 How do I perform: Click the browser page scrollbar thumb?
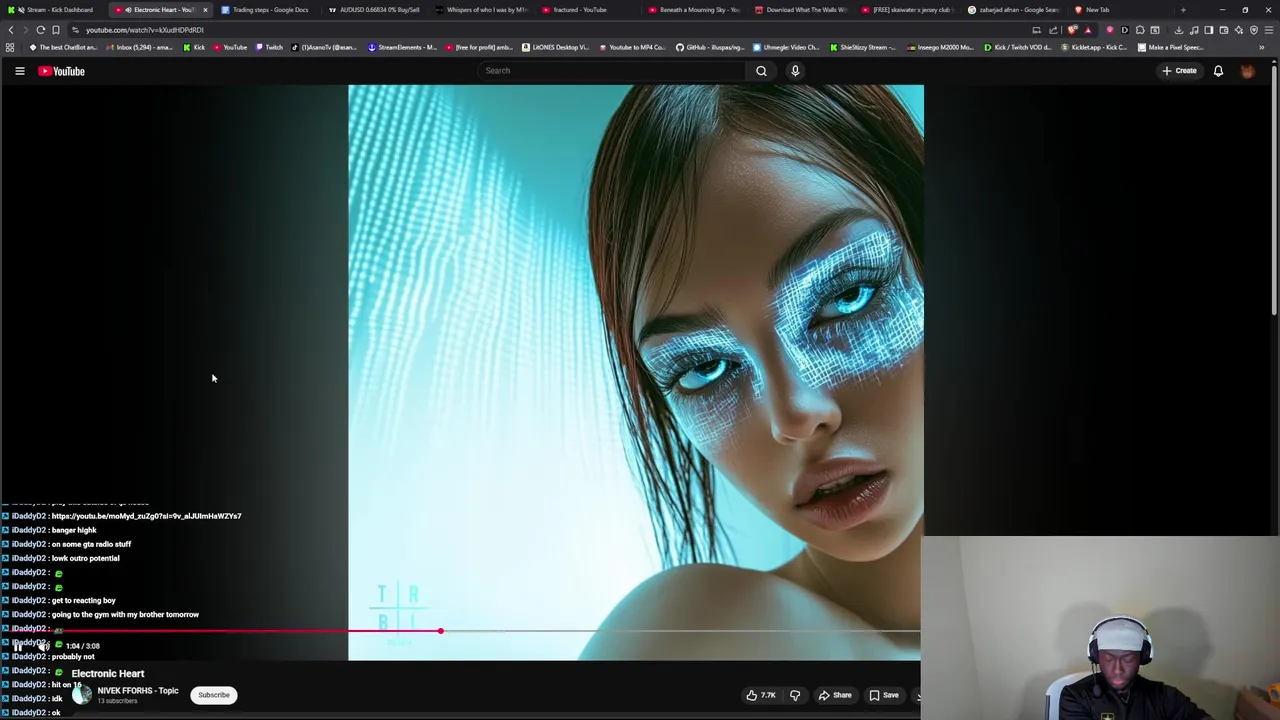tap(1275, 190)
